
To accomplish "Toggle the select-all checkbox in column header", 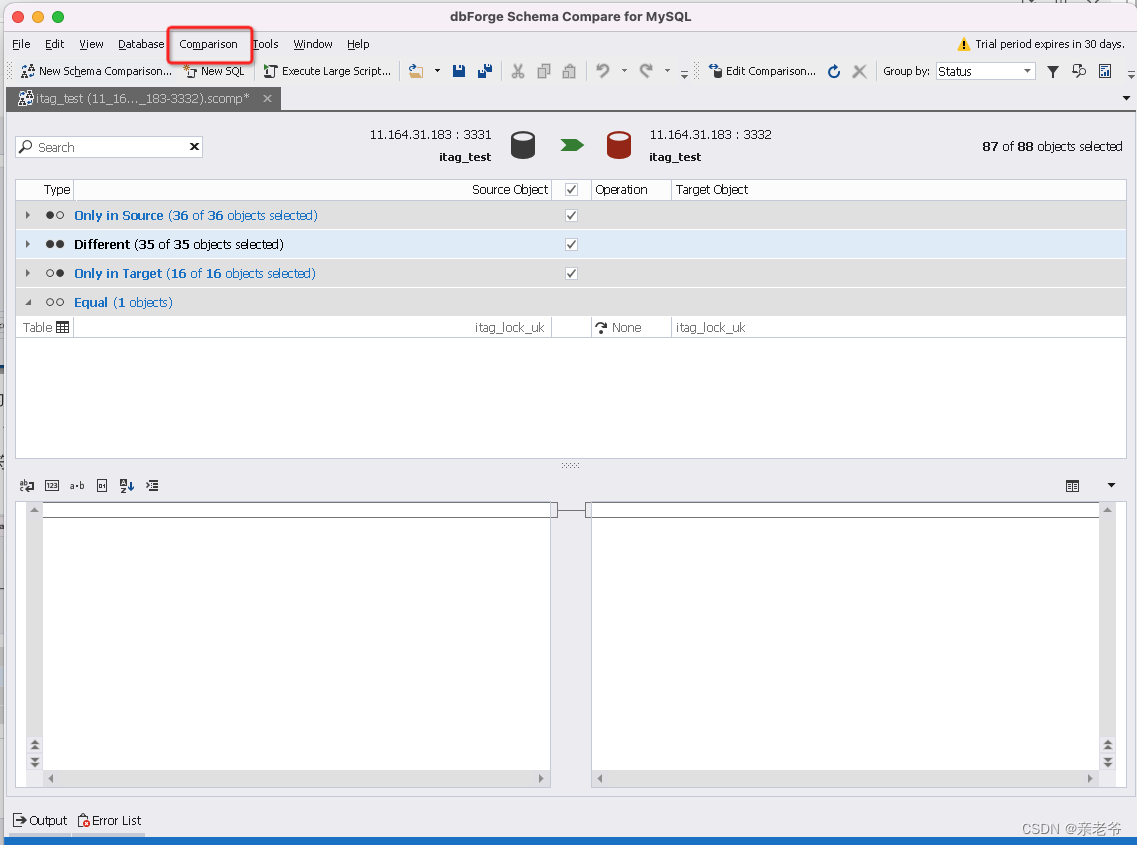I will [x=571, y=189].
